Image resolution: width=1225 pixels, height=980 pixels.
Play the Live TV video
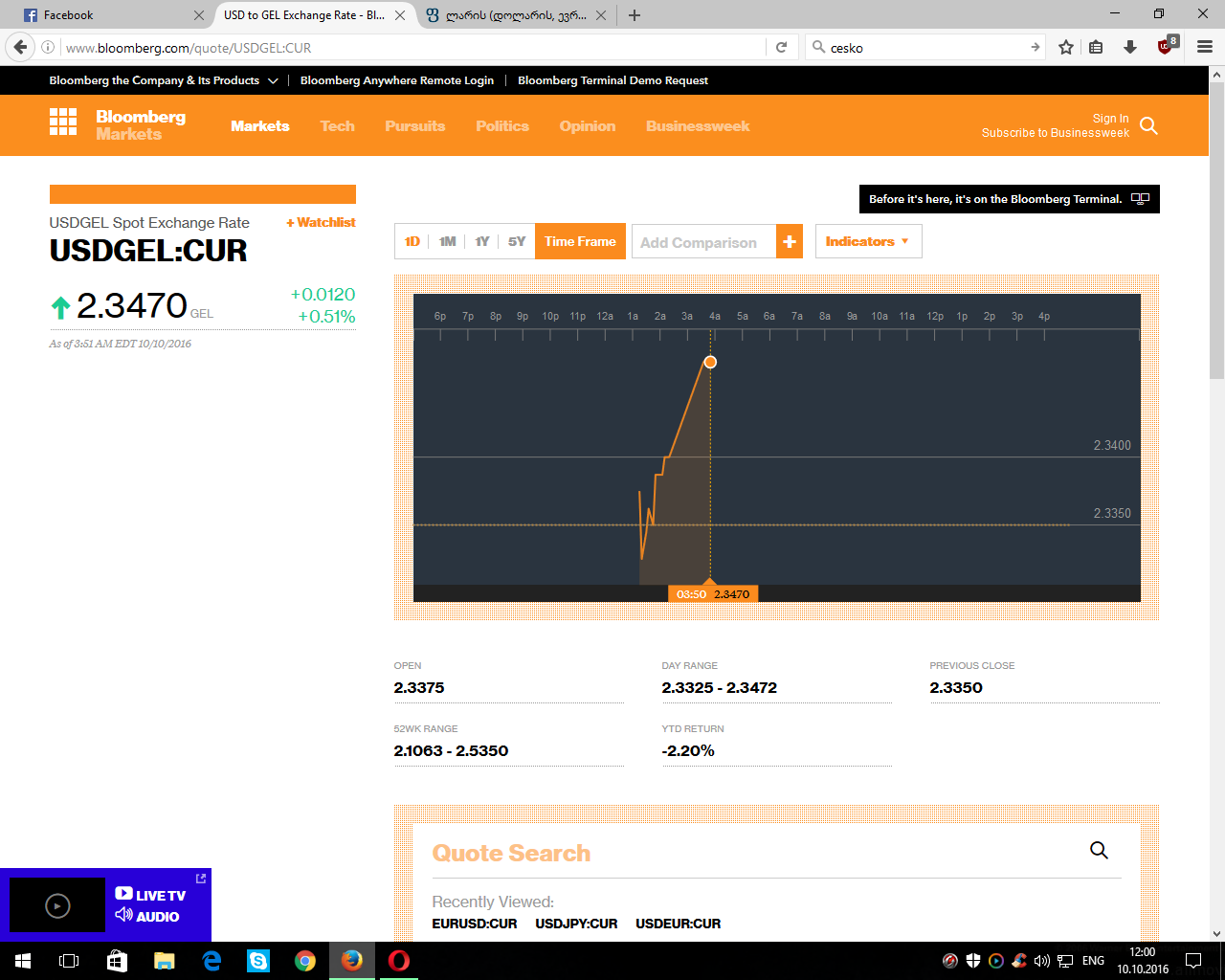coord(57,905)
